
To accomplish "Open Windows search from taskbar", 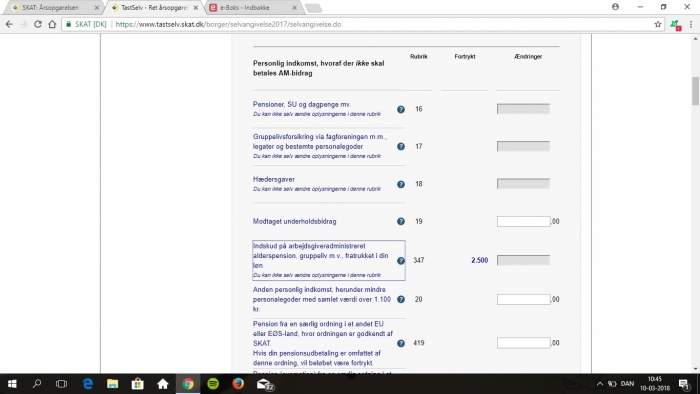I will 37,384.
